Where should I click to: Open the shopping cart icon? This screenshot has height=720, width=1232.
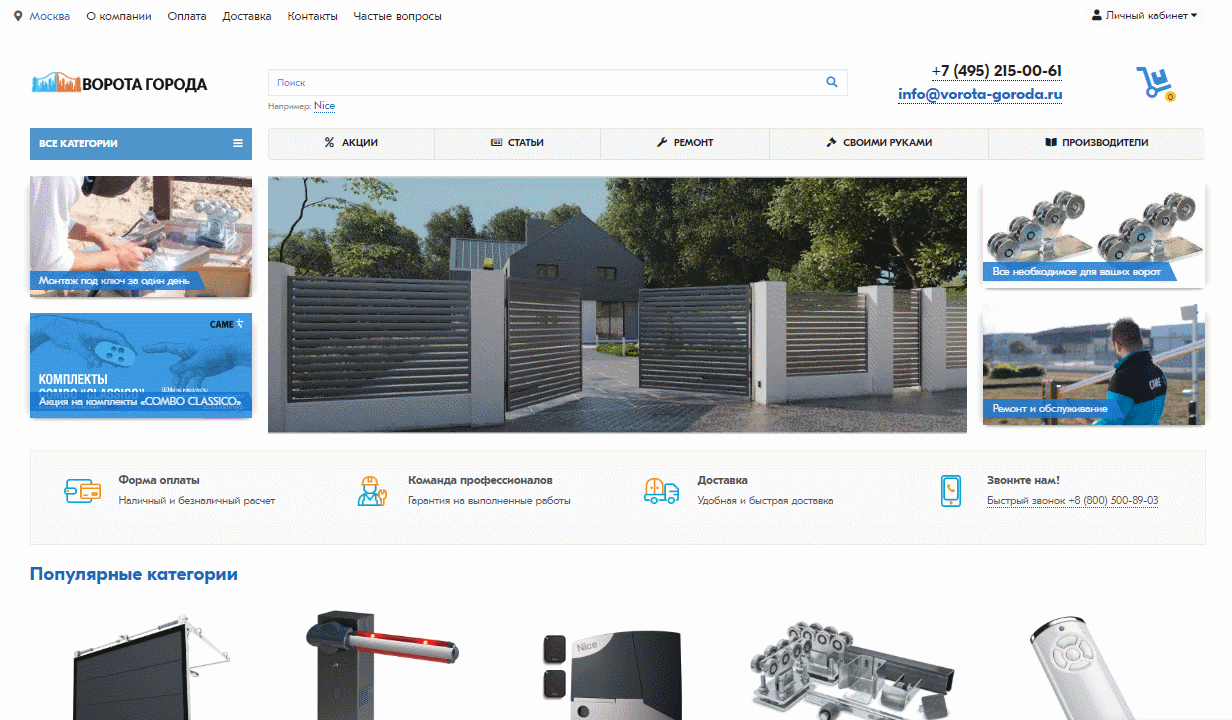[1153, 82]
